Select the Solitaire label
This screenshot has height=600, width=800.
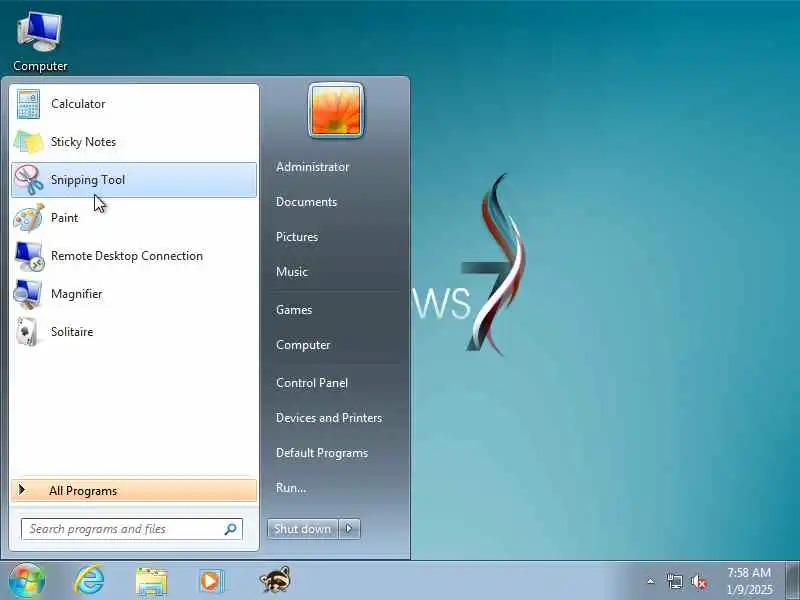(x=72, y=332)
